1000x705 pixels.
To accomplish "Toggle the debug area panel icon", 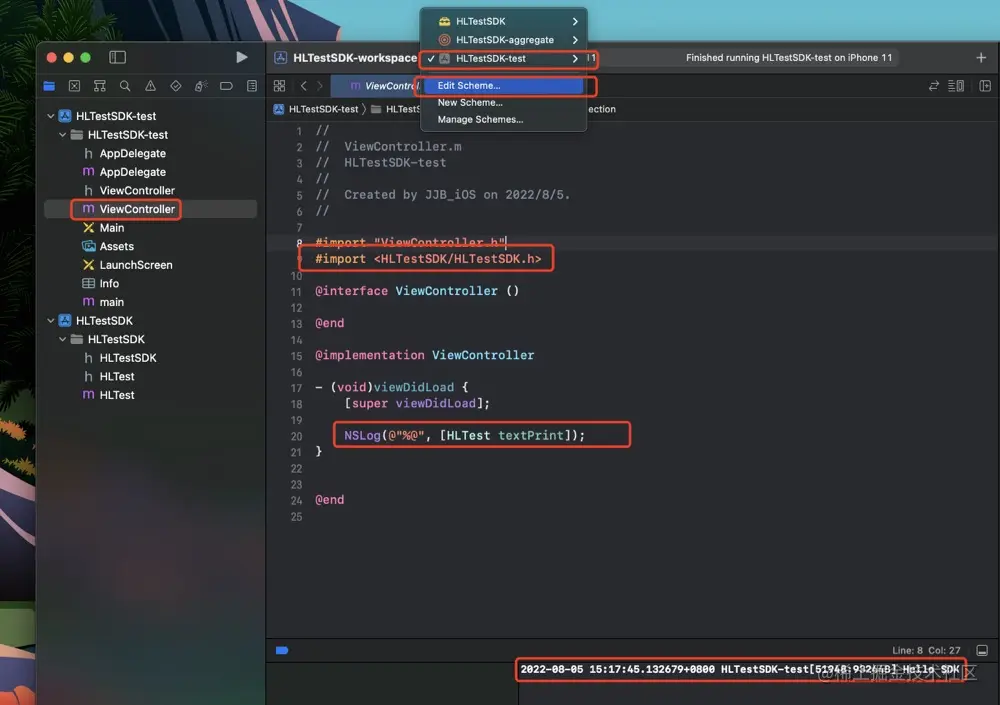I will [982, 650].
